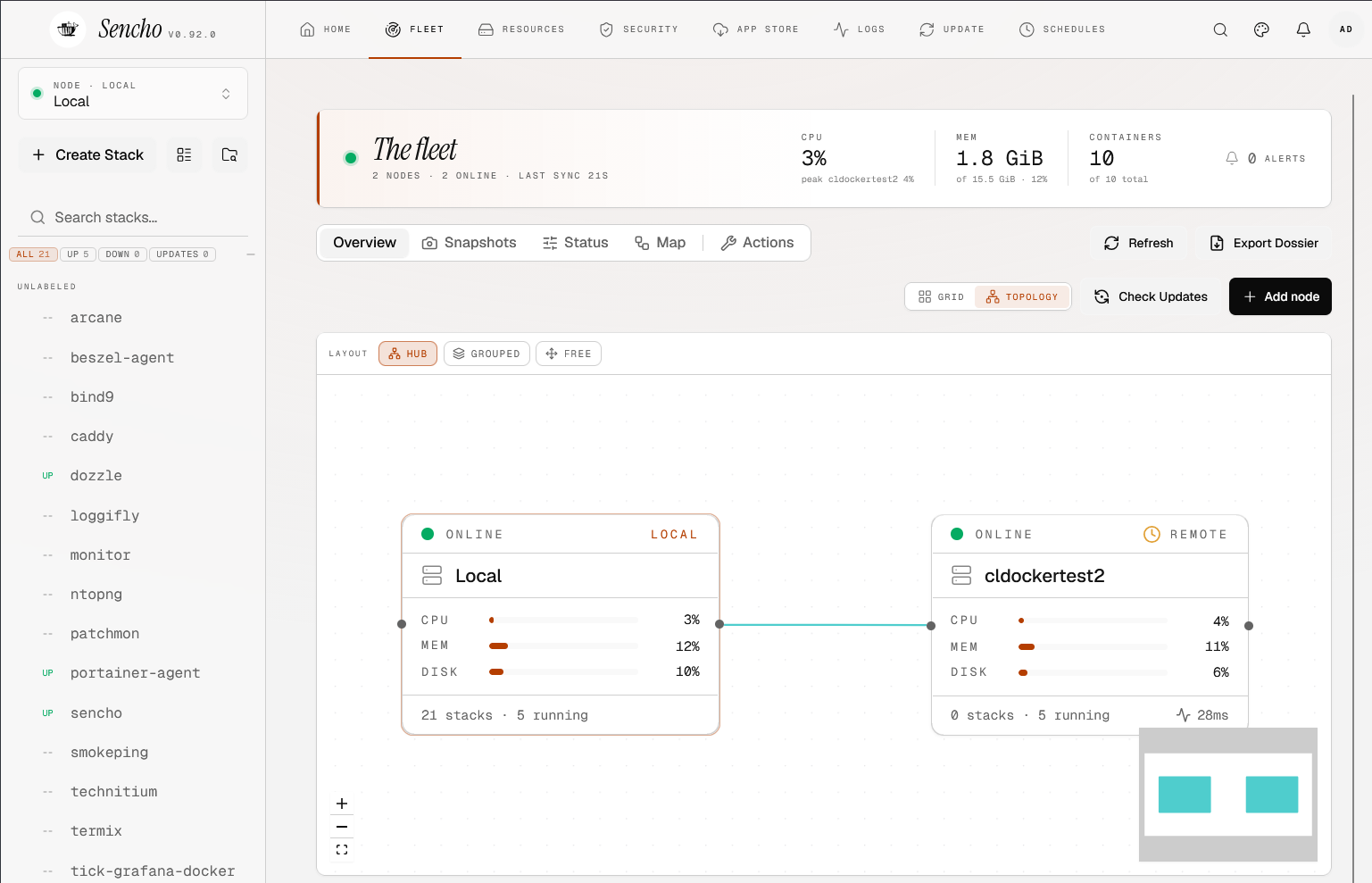Click the Local node DISK usage bar

[x=563, y=671]
